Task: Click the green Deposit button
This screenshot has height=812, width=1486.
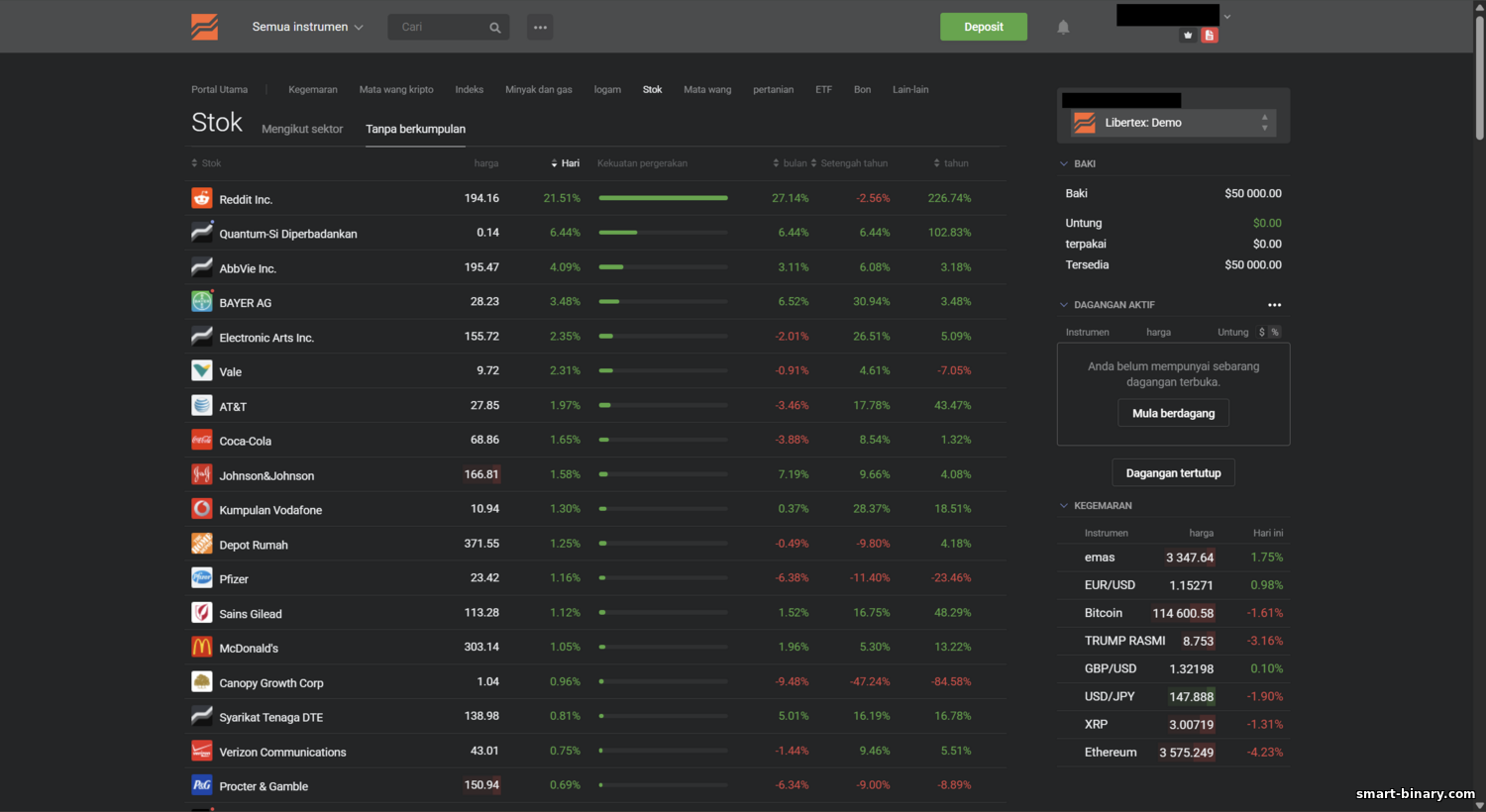Action: [984, 27]
